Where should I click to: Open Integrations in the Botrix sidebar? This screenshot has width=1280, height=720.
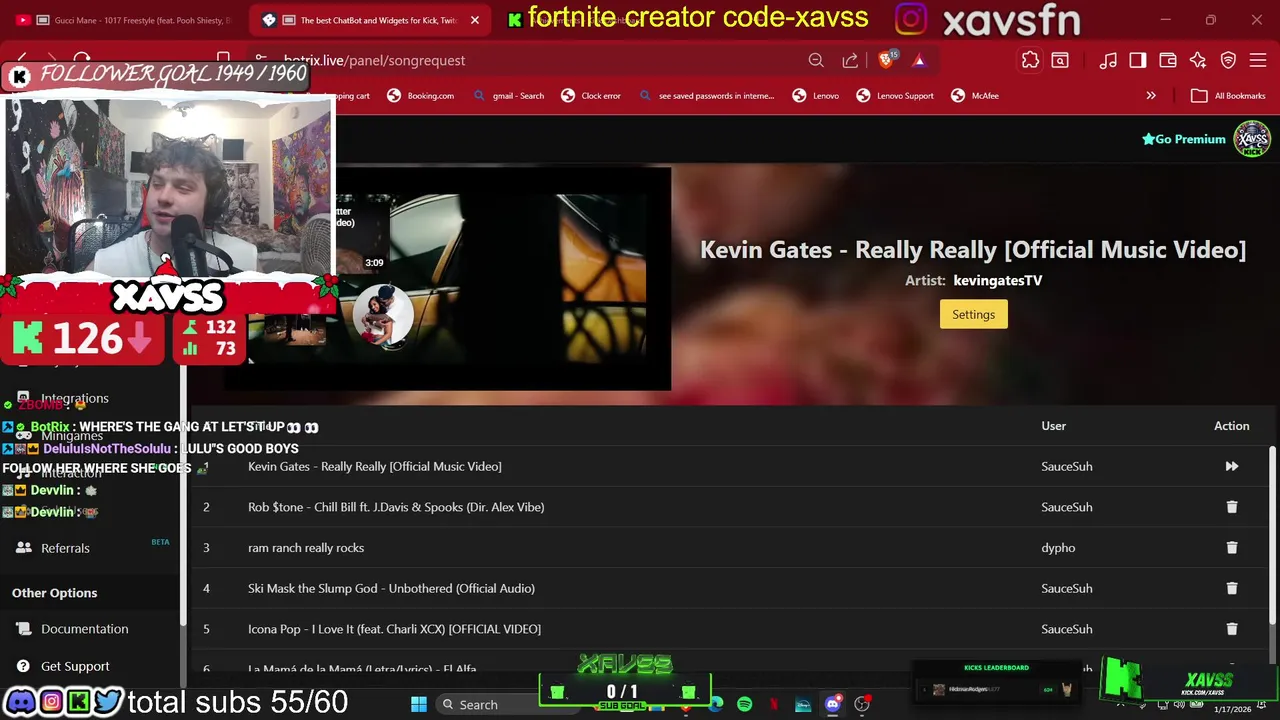[x=74, y=398]
